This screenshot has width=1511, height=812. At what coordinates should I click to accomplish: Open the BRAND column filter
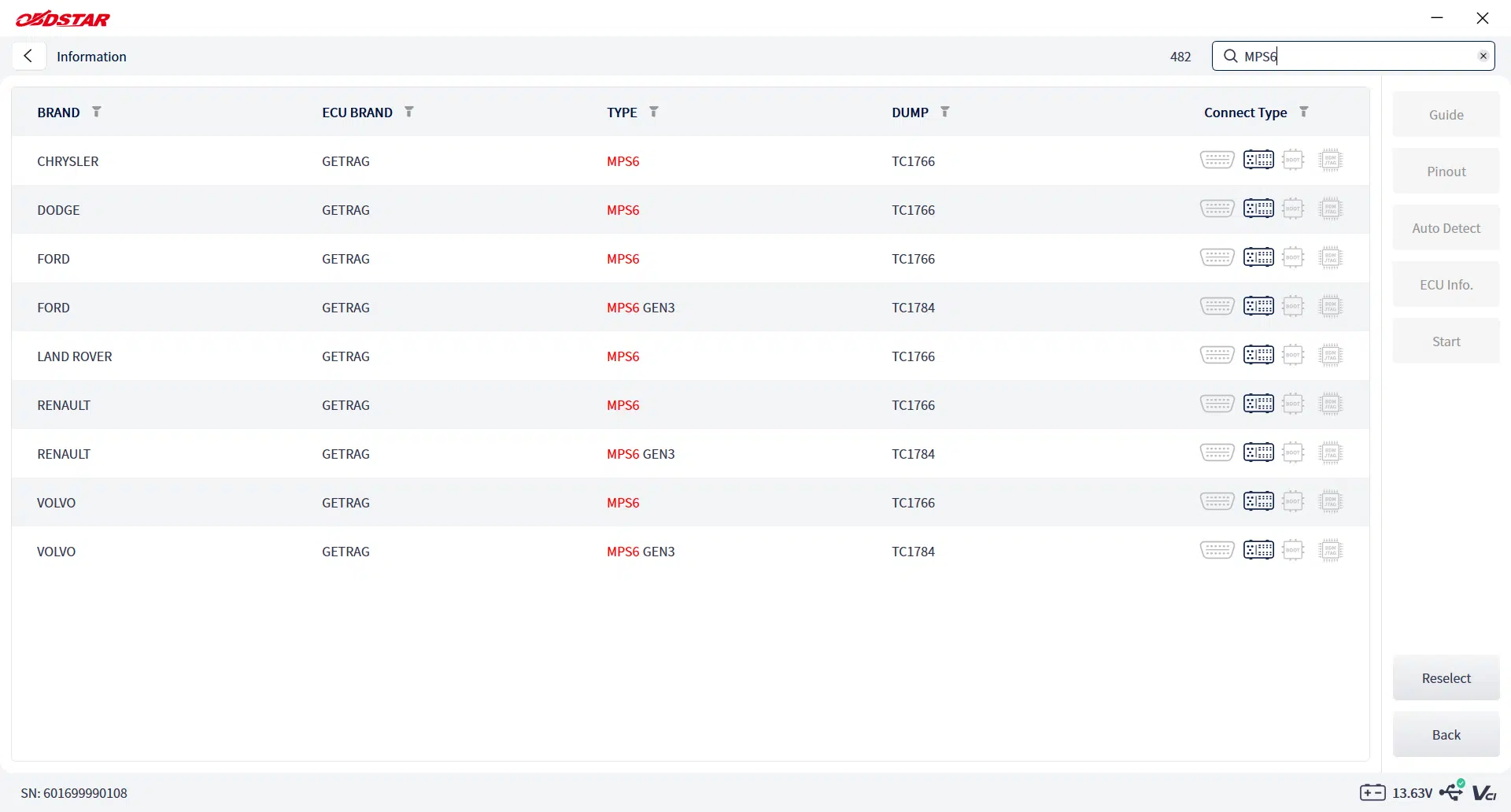[x=96, y=112]
